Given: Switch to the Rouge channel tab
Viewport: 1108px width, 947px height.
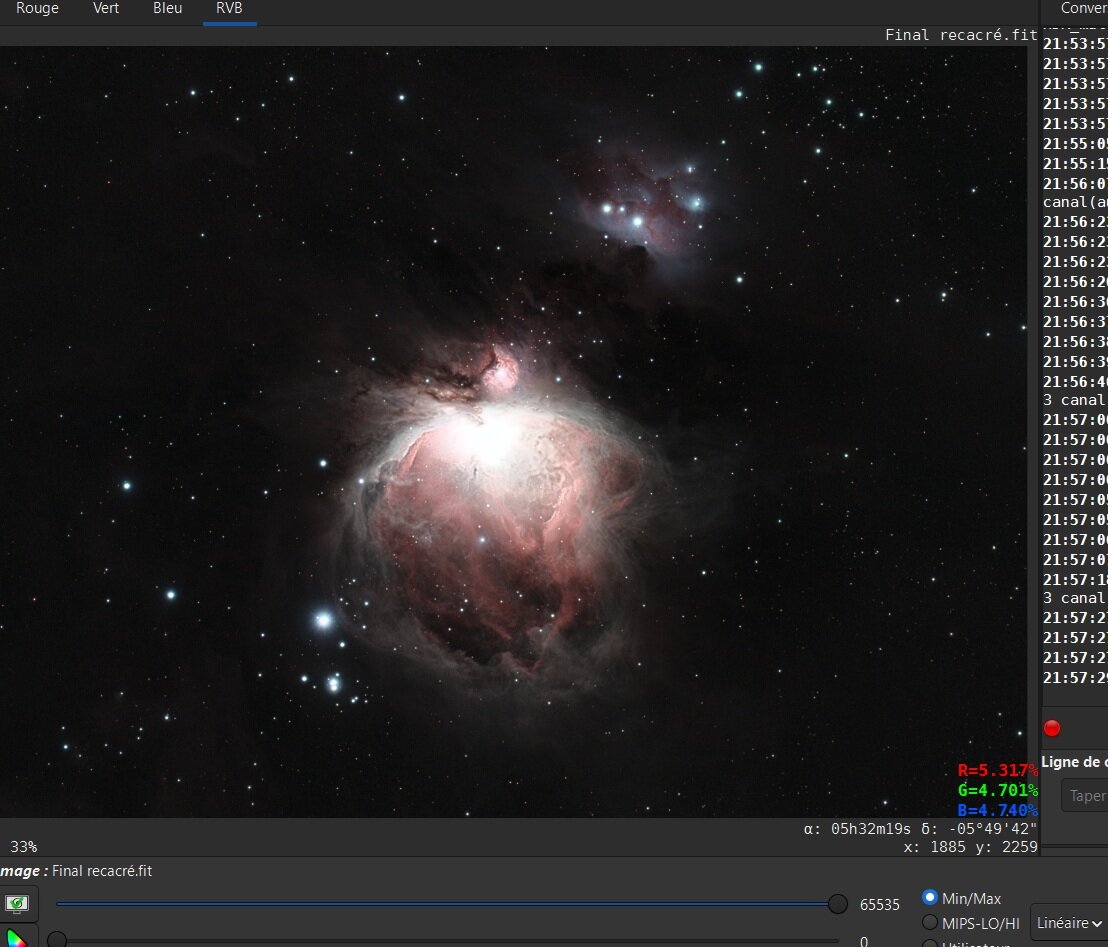Looking at the screenshot, I should 37,8.
